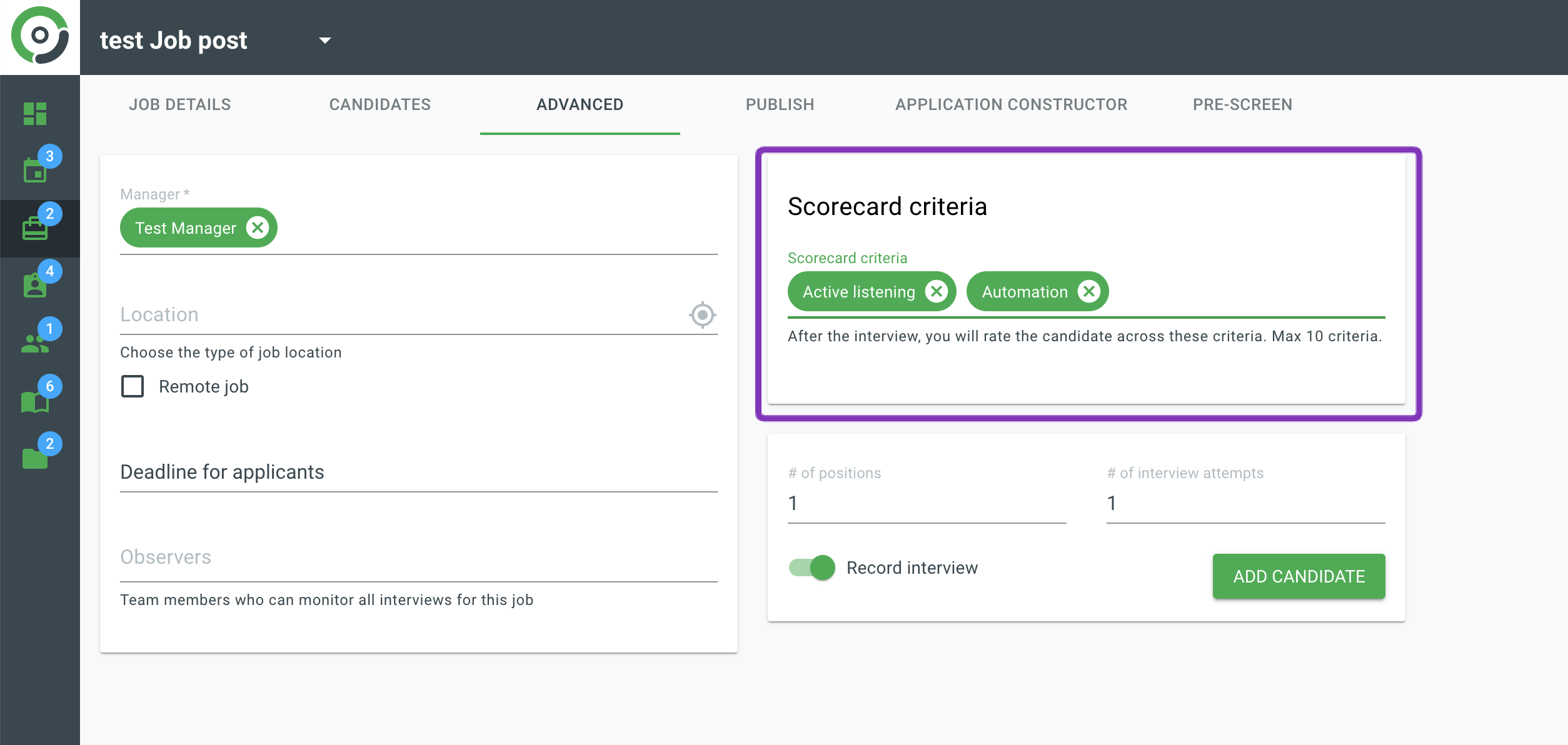Viewport: 1568px width, 745px height.
Task: Open the calendar icon with badge 3
Action: click(35, 170)
